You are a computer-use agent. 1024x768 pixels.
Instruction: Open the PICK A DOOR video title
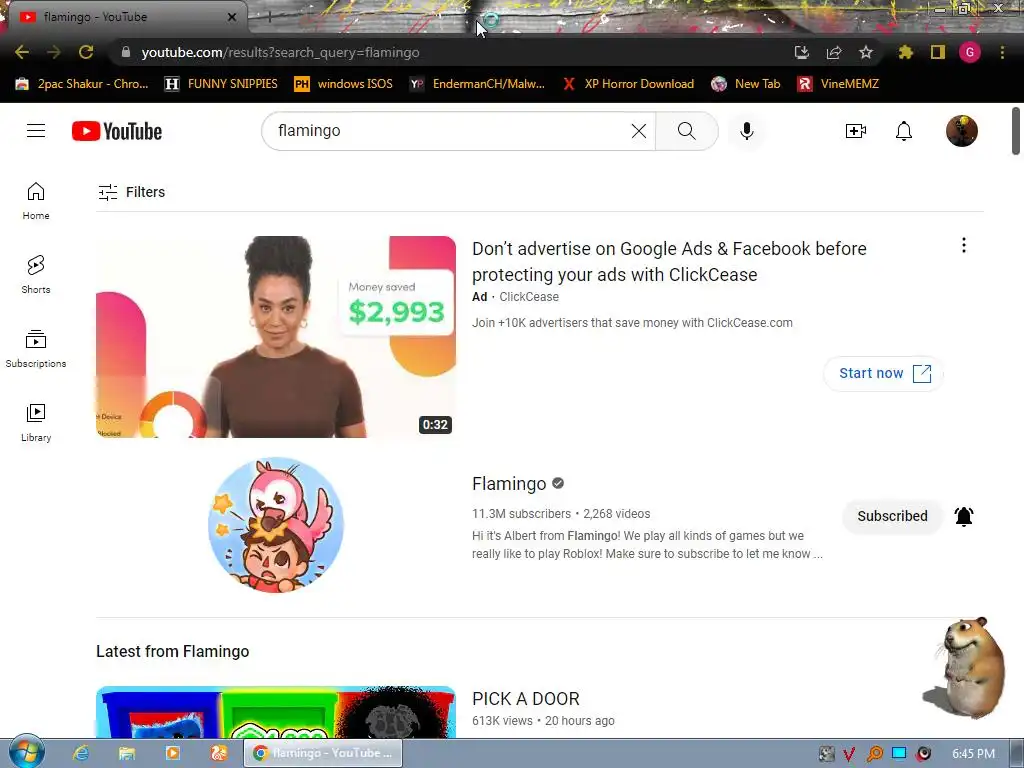526,698
